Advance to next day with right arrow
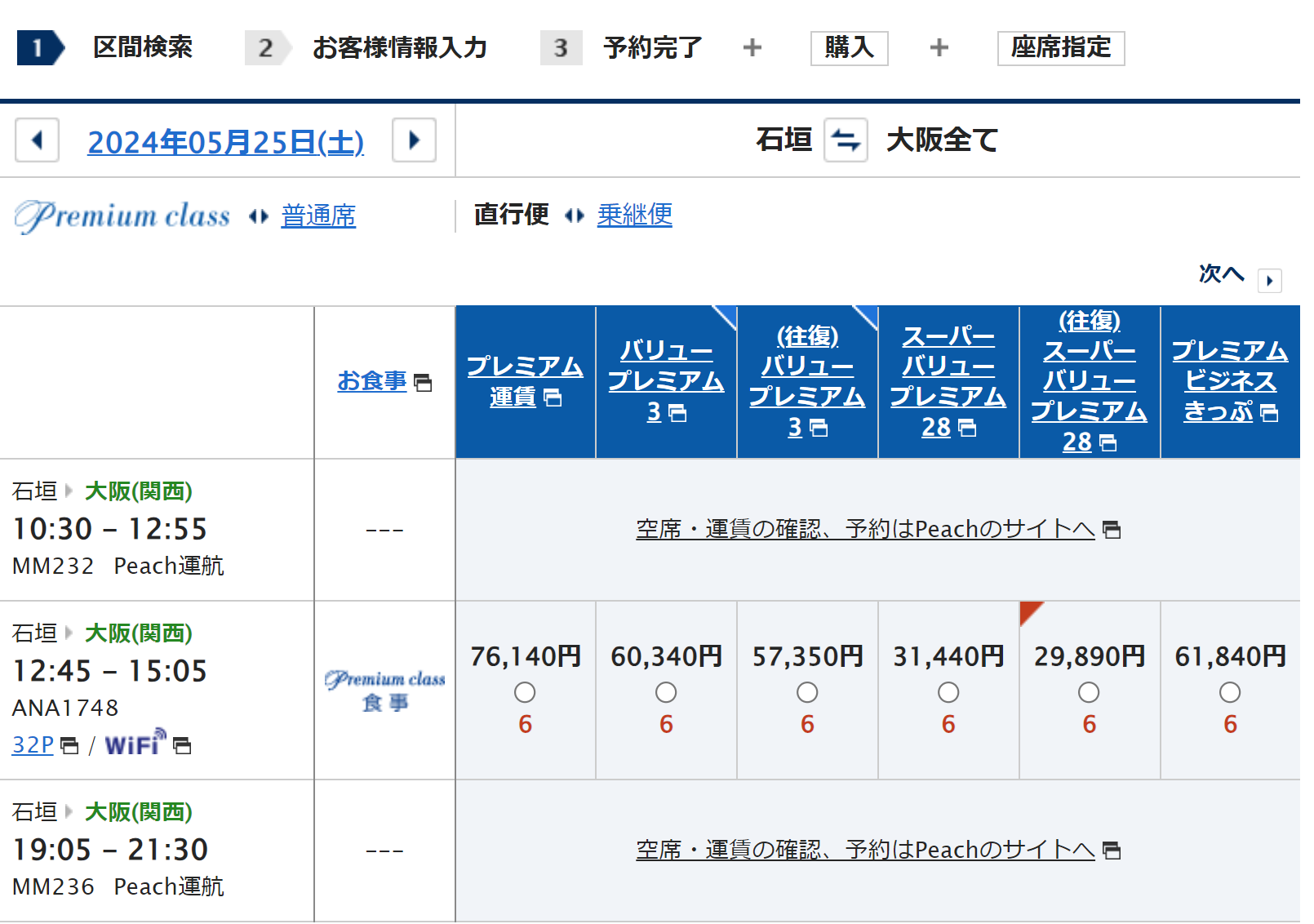This screenshot has height=924, width=1314. (x=414, y=140)
